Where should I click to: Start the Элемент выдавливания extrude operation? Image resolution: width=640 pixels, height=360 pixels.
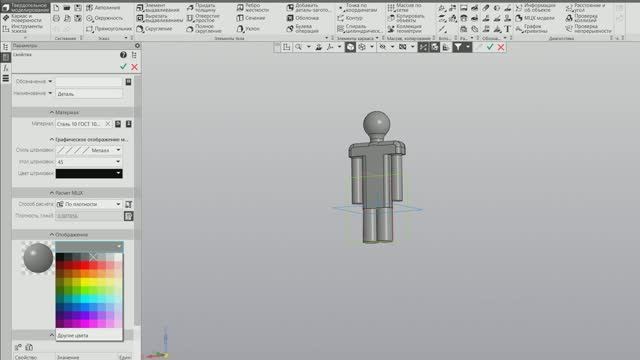159,8
